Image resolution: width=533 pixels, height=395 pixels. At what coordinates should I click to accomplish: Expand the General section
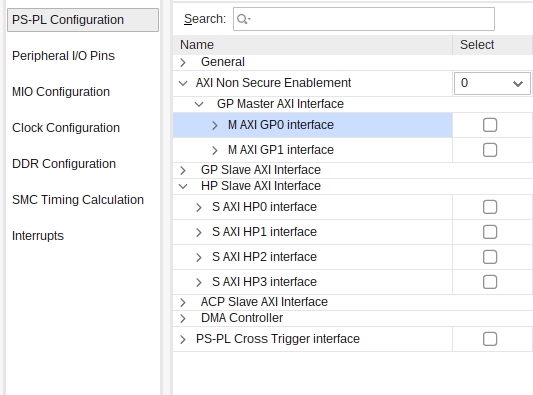point(183,62)
